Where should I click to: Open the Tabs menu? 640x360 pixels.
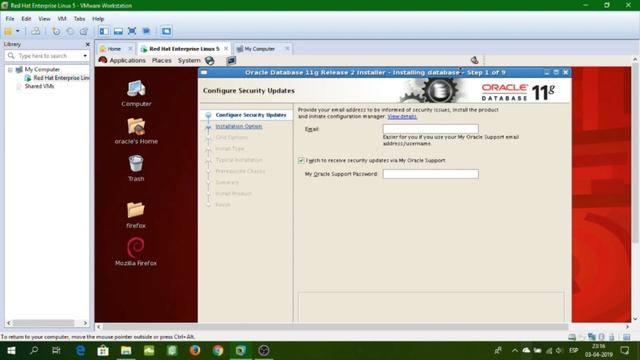tap(79, 19)
